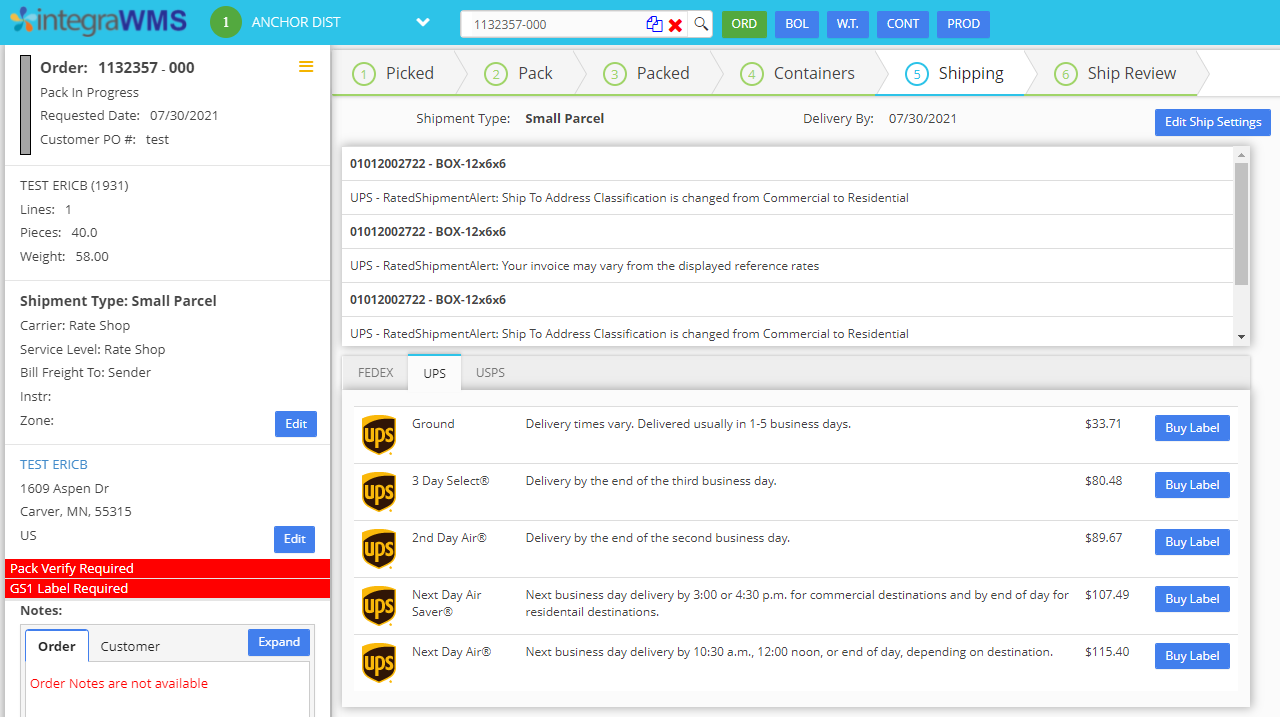The image size is (1280, 717).
Task: Click the GS1 Label Required banner
Action: tap(168, 588)
